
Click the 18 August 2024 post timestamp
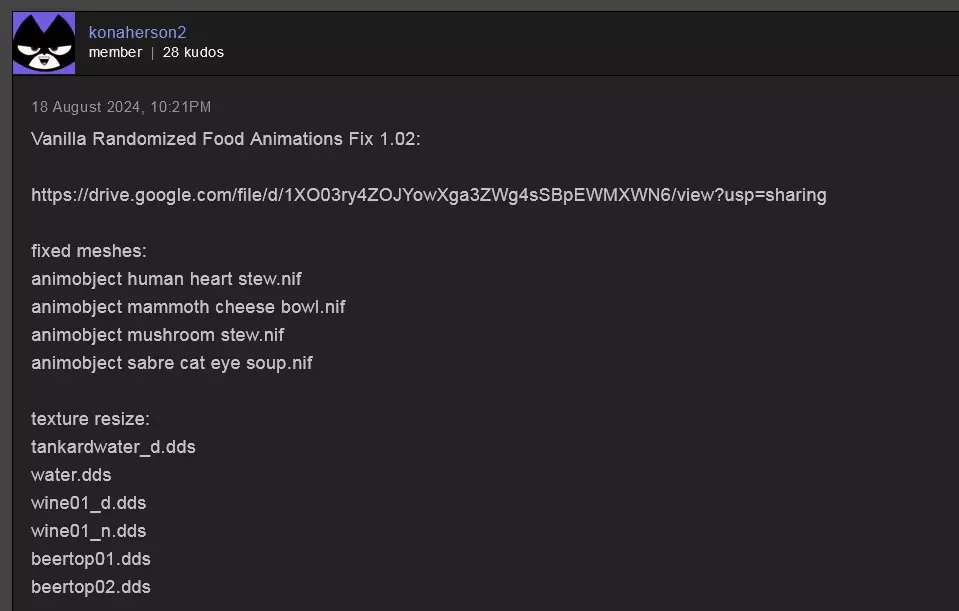point(121,107)
